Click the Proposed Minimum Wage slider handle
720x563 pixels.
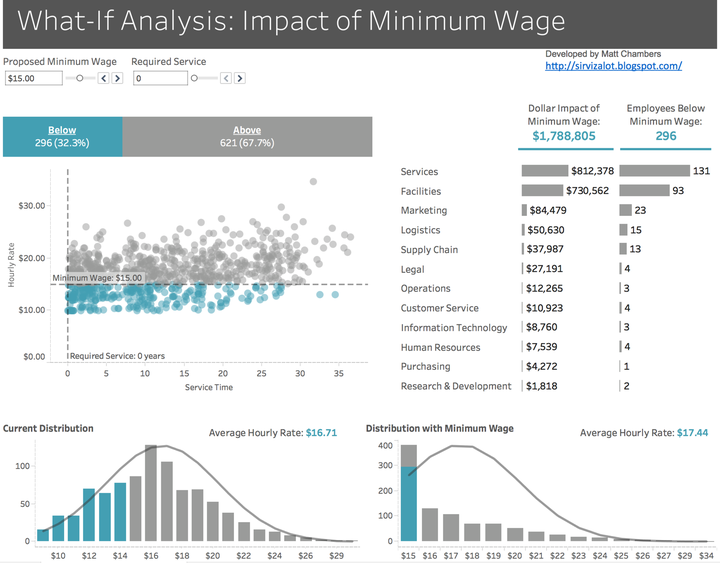79,78
